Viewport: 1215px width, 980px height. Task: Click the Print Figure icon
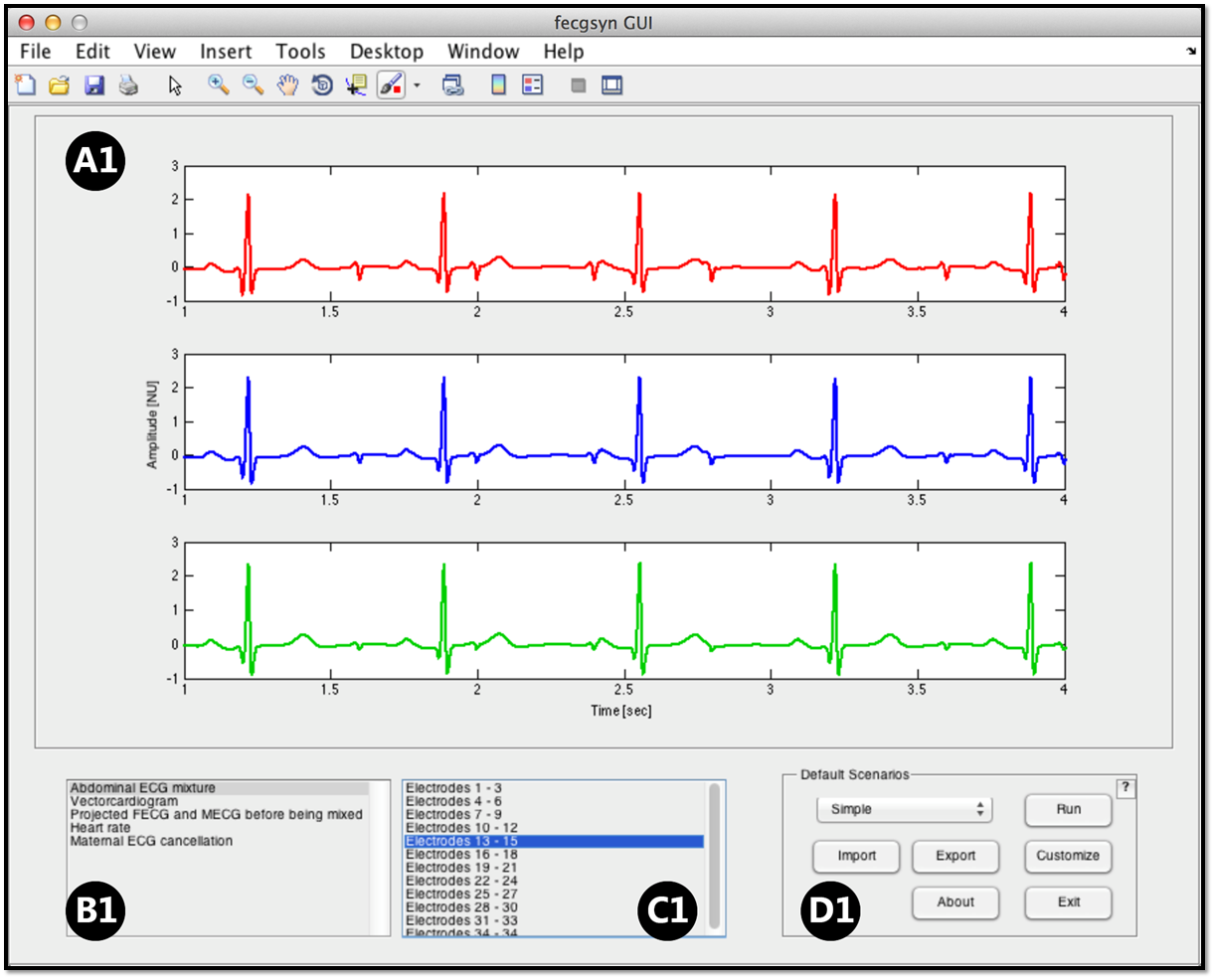click(x=128, y=85)
